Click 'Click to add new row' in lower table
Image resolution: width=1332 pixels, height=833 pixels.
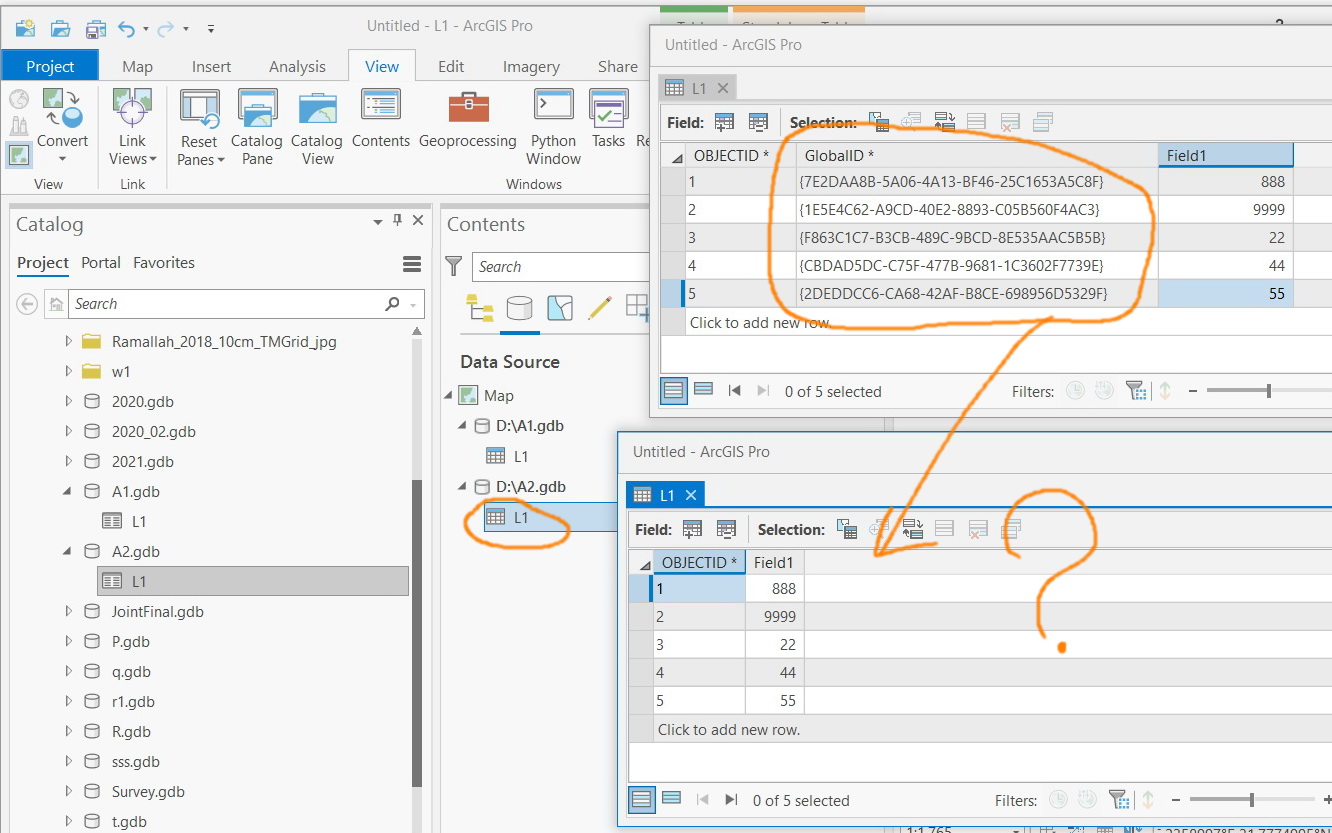coord(729,729)
